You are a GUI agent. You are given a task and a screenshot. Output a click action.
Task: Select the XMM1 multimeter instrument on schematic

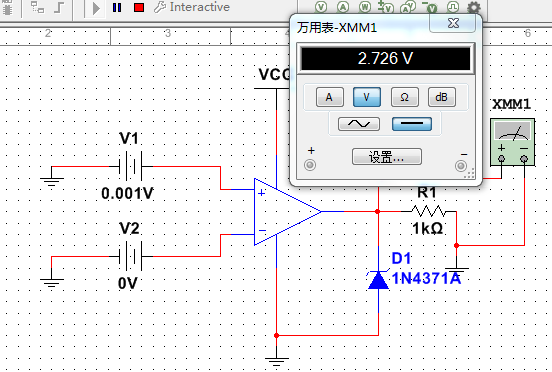[513, 142]
